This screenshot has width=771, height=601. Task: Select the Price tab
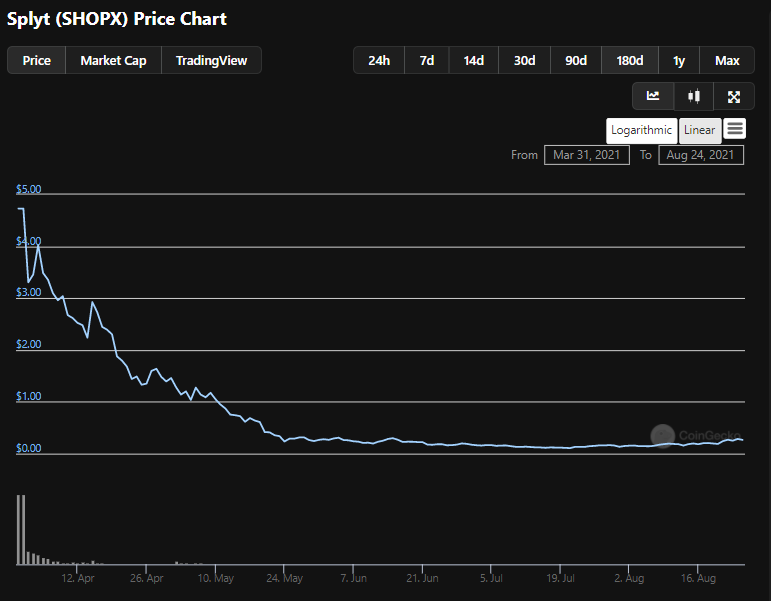coord(36,60)
